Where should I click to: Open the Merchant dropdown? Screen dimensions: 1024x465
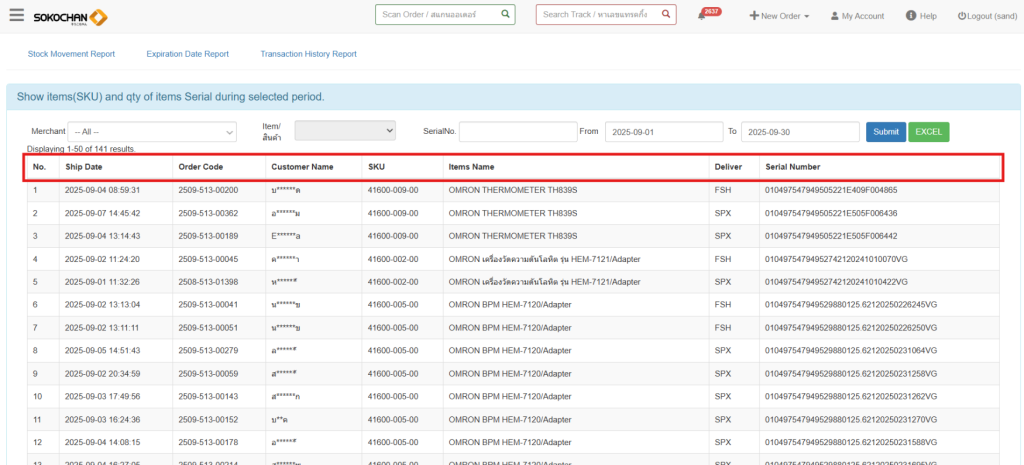pos(152,131)
